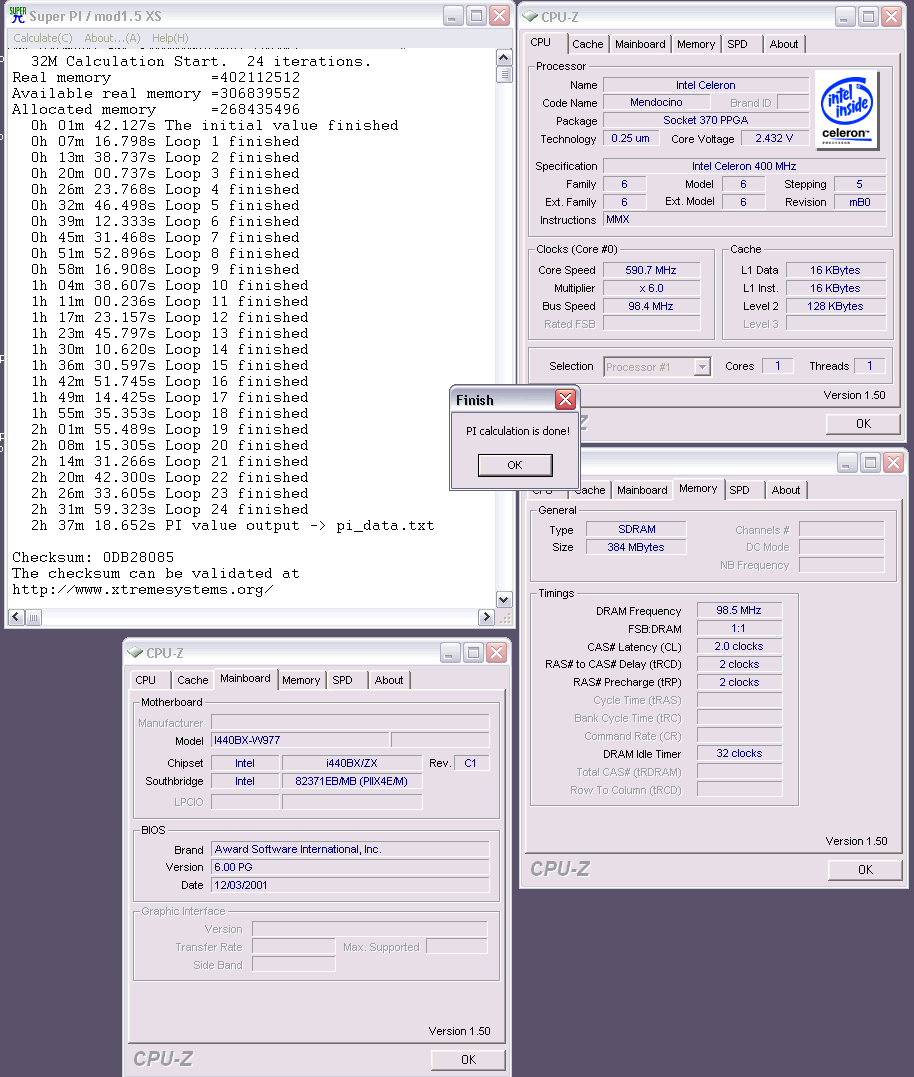Click the Specification Intel Celeron 400 MHz field
Screen dimensions: 914x1077
click(744, 166)
